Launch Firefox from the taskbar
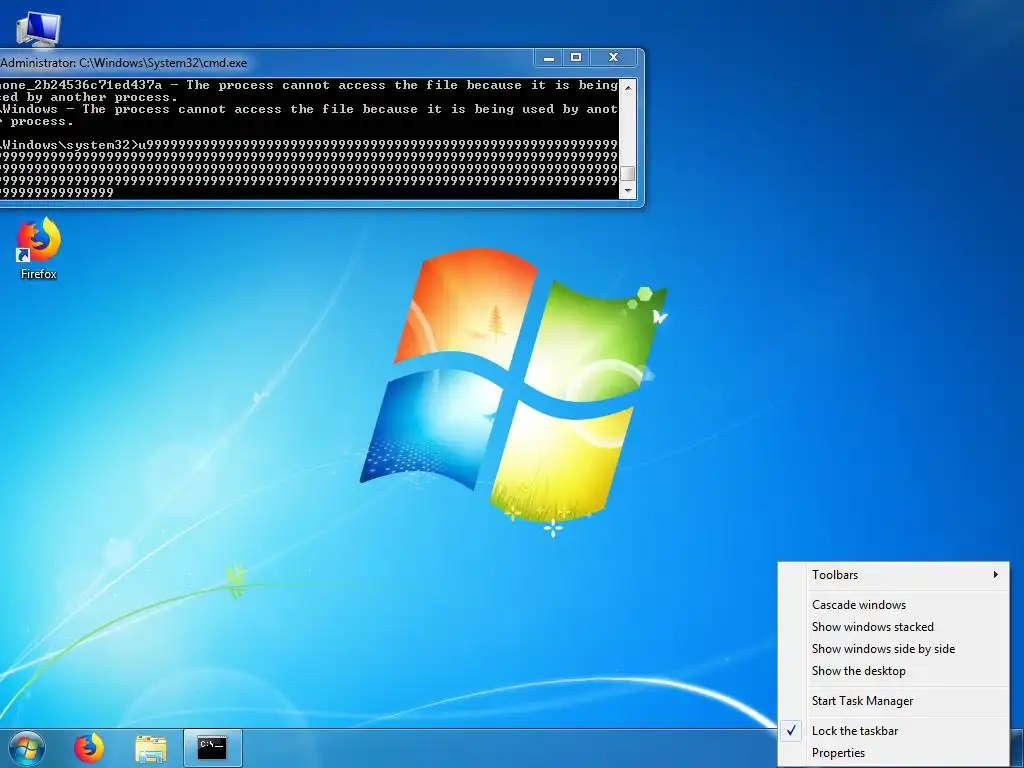The height and width of the screenshot is (768, 1024). (x=89, y=748)
